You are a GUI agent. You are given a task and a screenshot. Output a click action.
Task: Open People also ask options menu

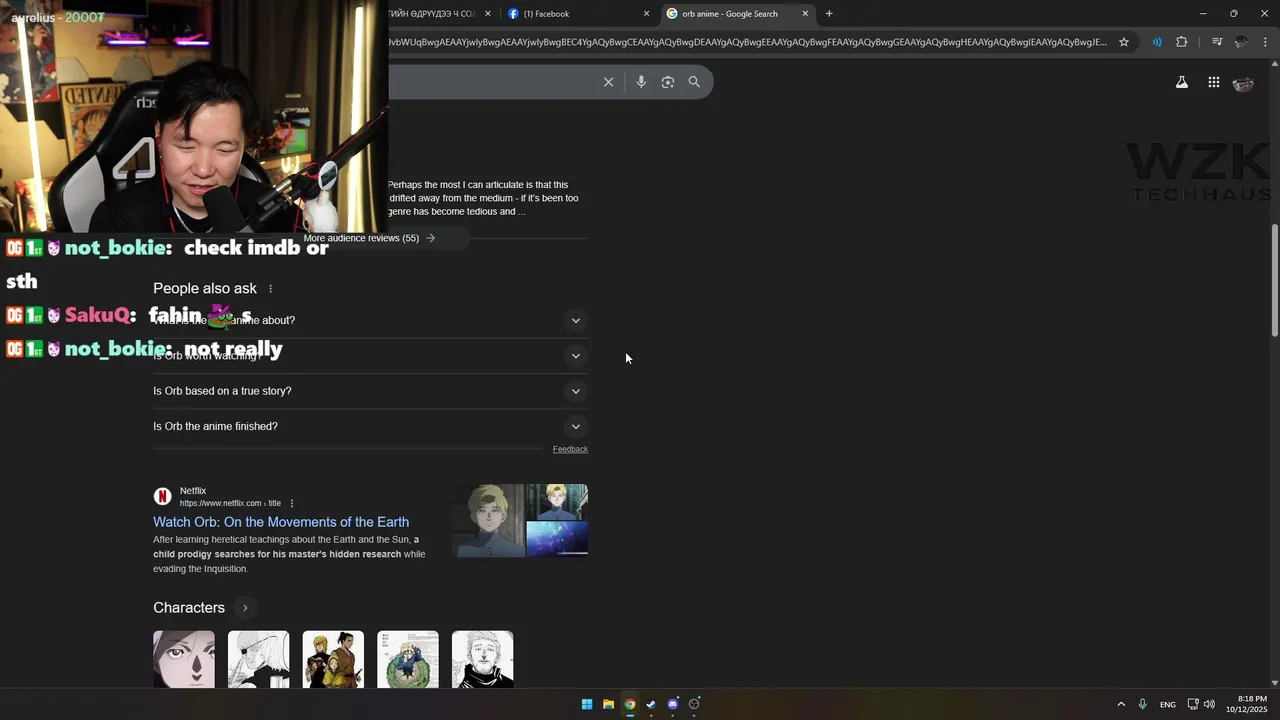pos(270,289)
